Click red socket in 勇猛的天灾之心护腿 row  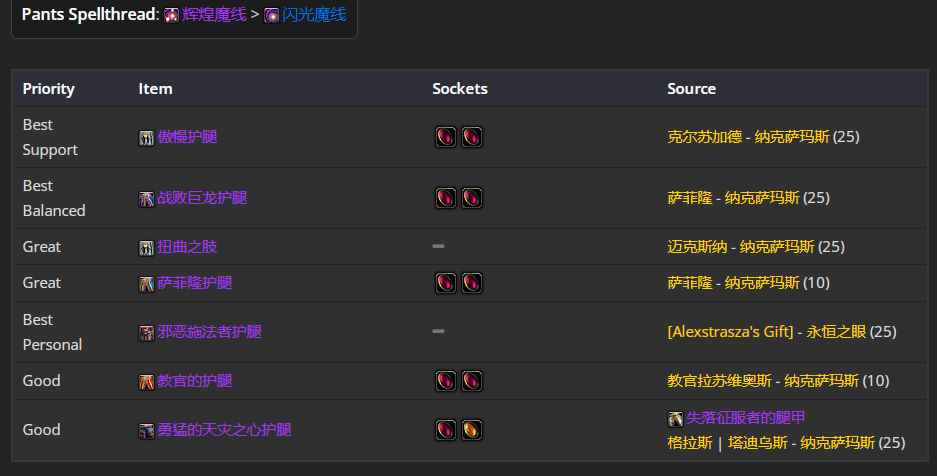click(446, 430)
